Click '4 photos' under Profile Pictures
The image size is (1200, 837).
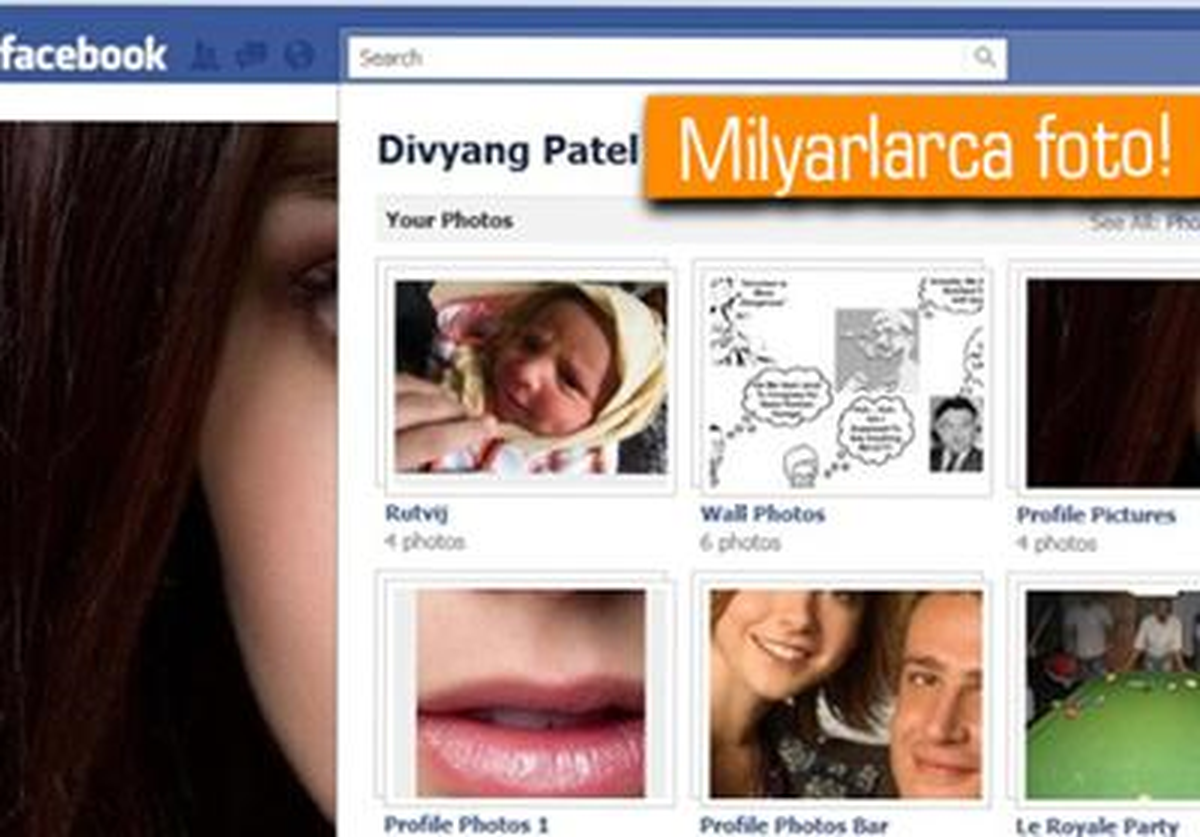coord(1056,543)
